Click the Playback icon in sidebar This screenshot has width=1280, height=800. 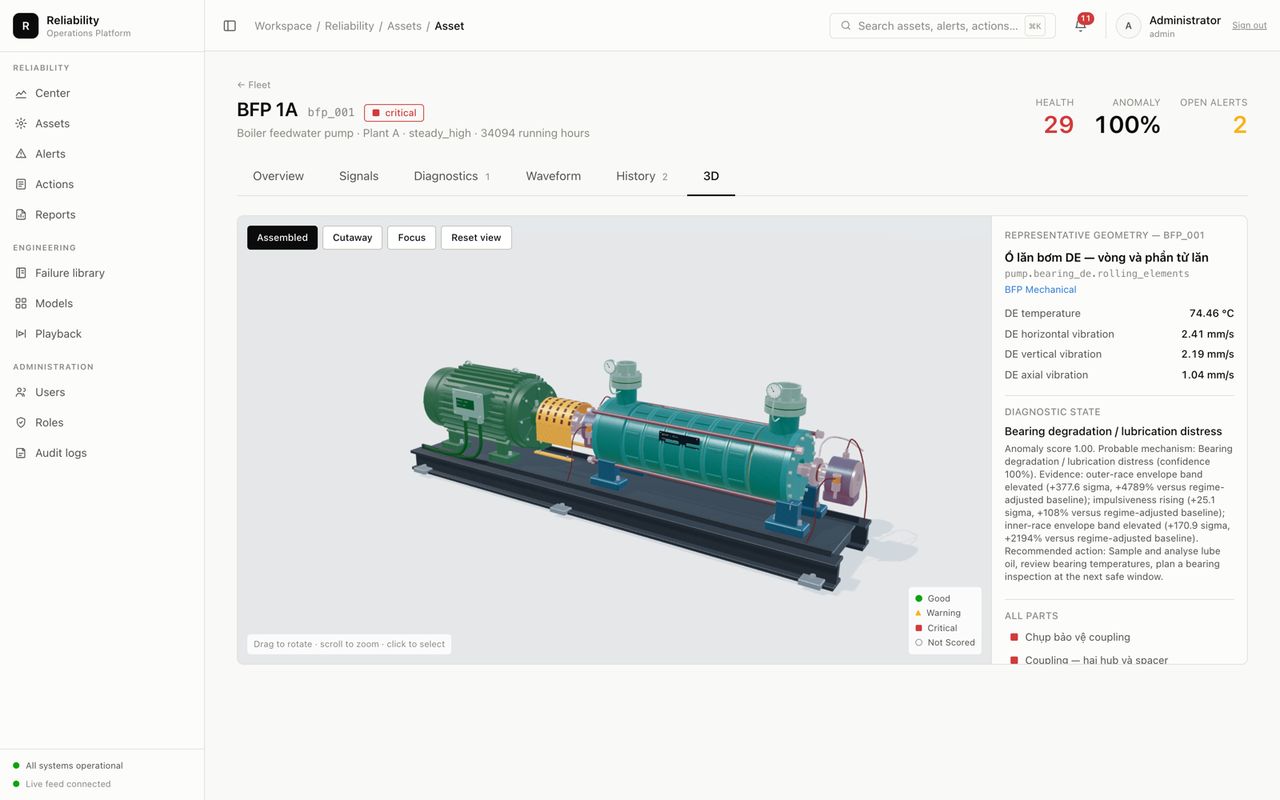[21, 334]
